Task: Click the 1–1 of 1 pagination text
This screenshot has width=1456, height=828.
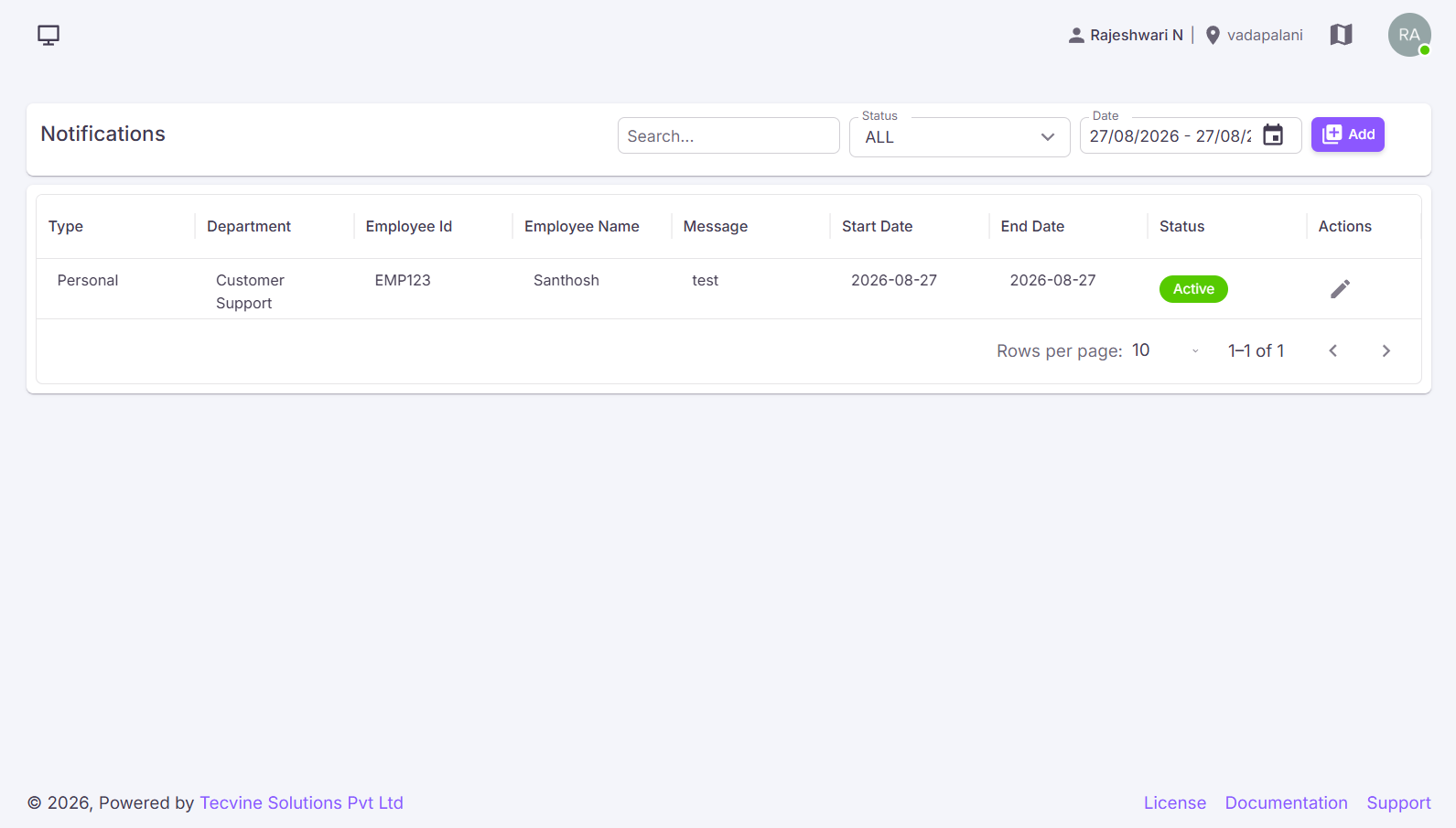Action: 1256,350
